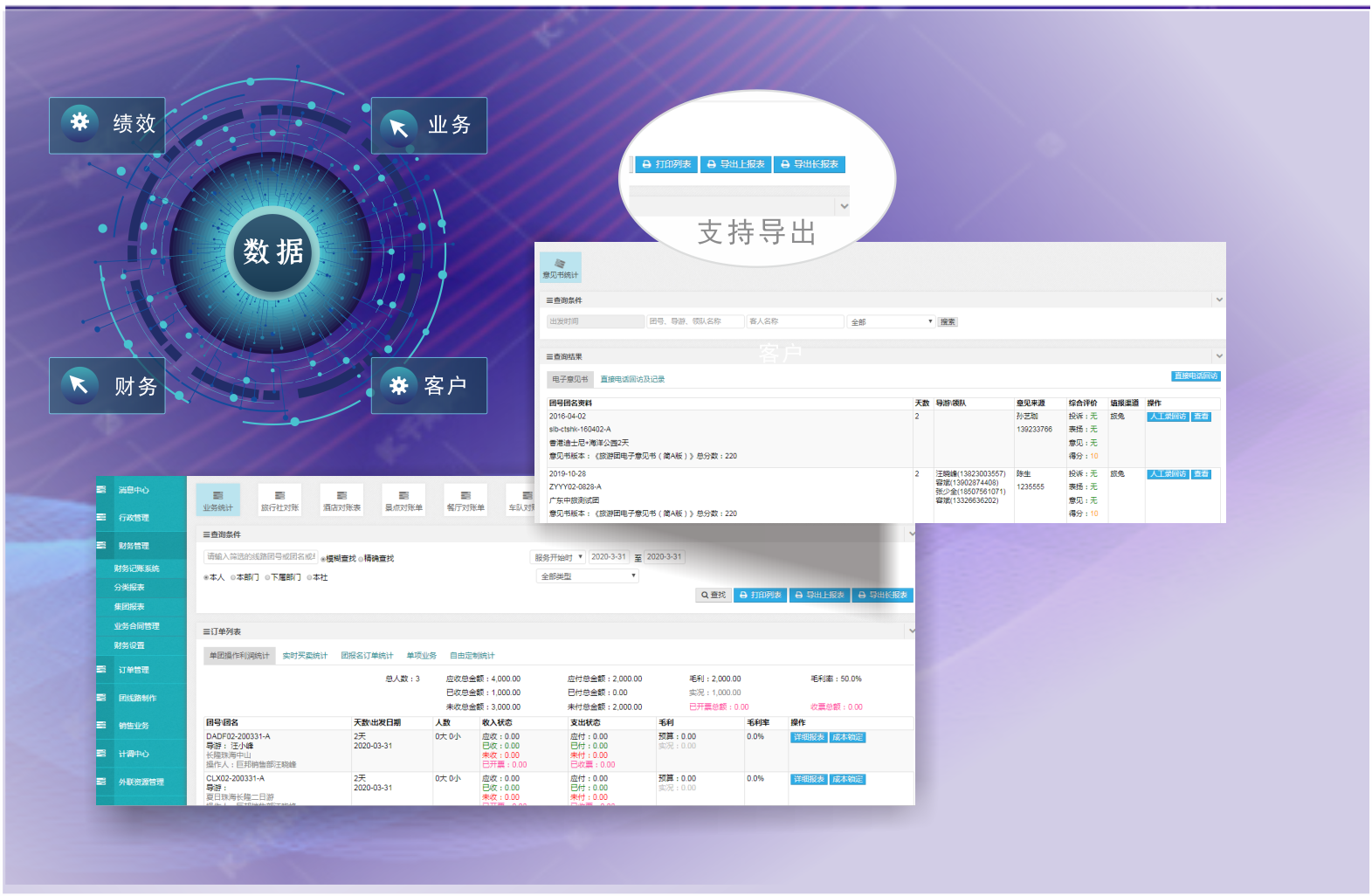Image resolution: width=1372 pixels, height=896 pixels.
Task: Click 人工录回访 for the 2016-04-02 row
Action: (1168, 417)
